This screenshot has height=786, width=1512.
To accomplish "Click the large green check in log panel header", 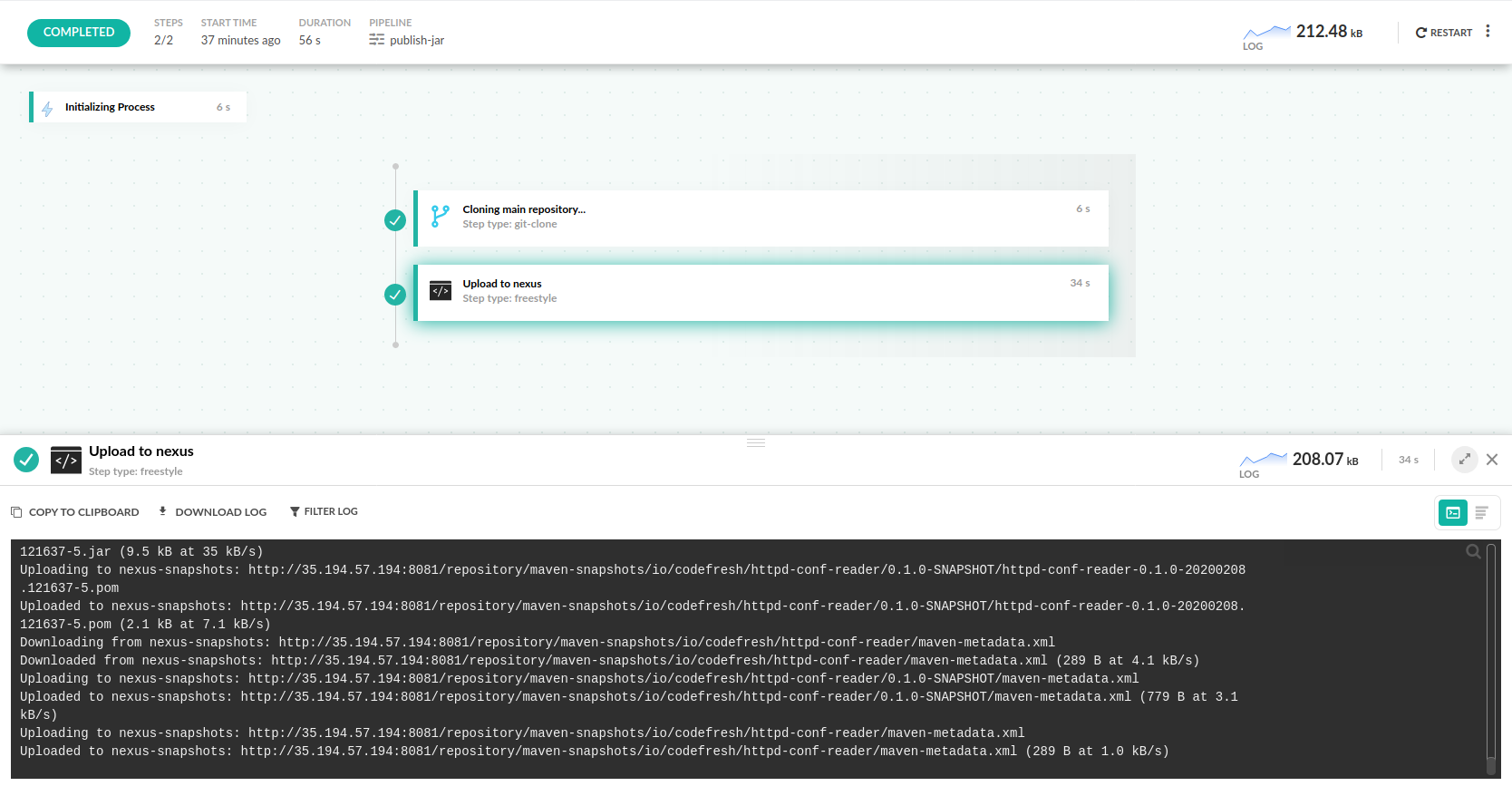I will click(x=26, y=460).
